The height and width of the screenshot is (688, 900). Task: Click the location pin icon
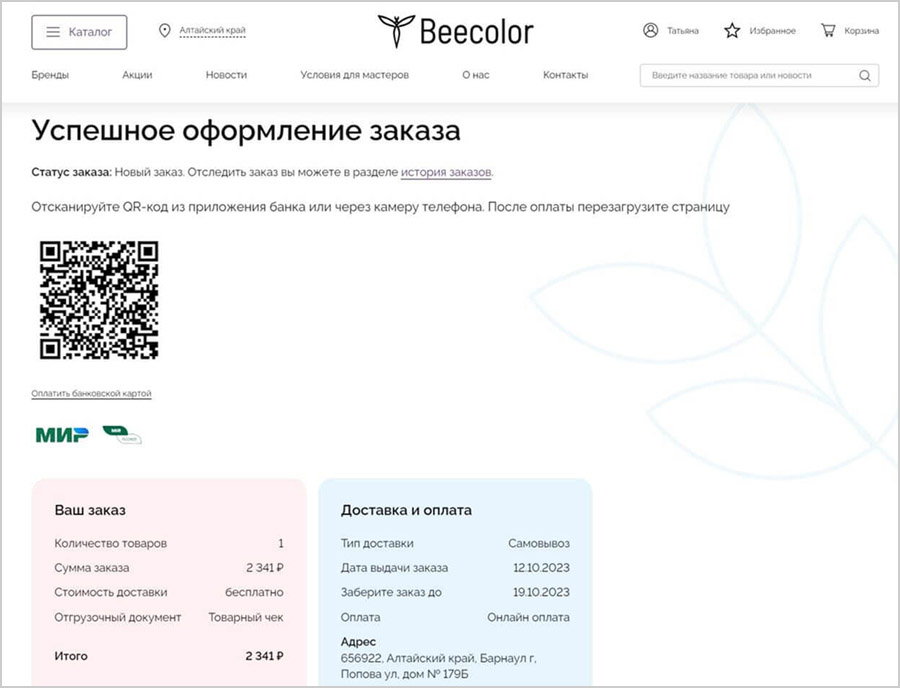click(164, 30)
